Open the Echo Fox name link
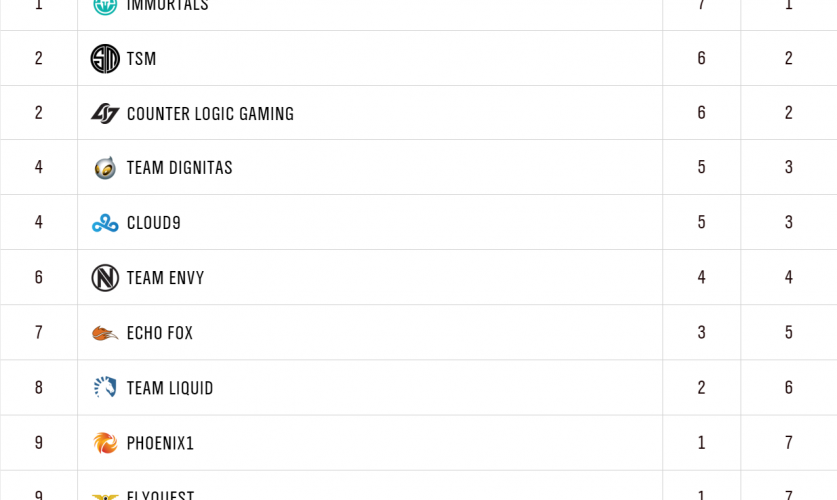The height and width of the screenshot is (500, 837). coord(160,333)
